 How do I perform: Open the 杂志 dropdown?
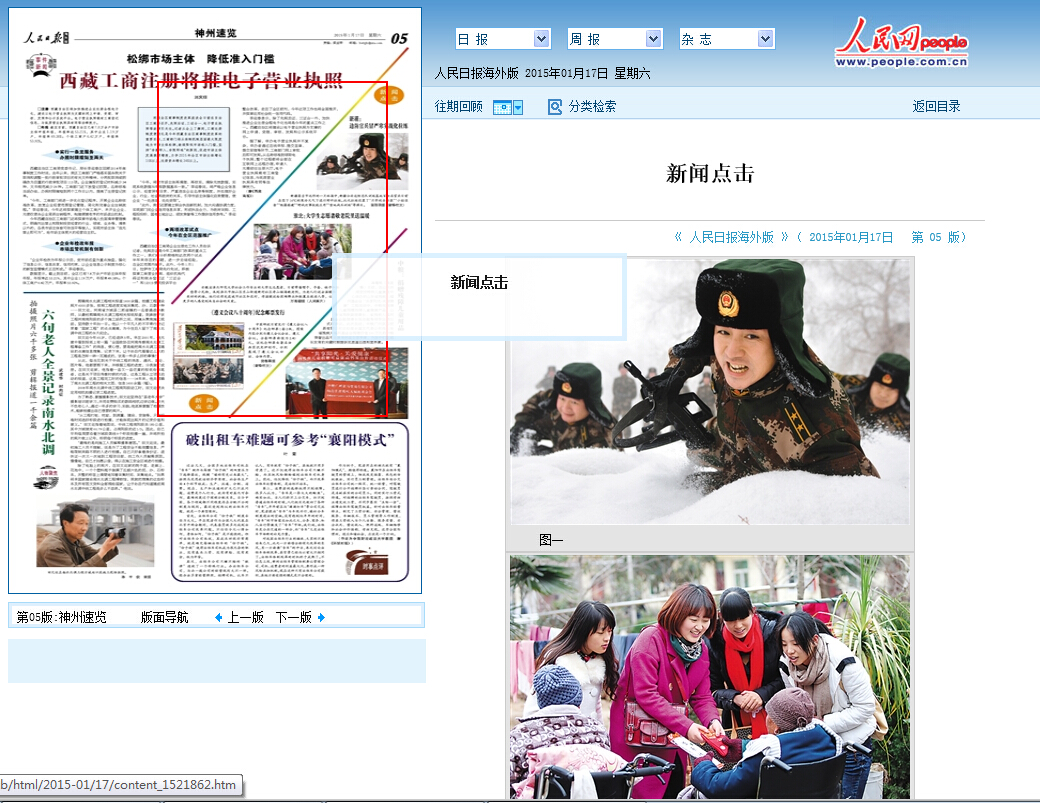[727, 39]
